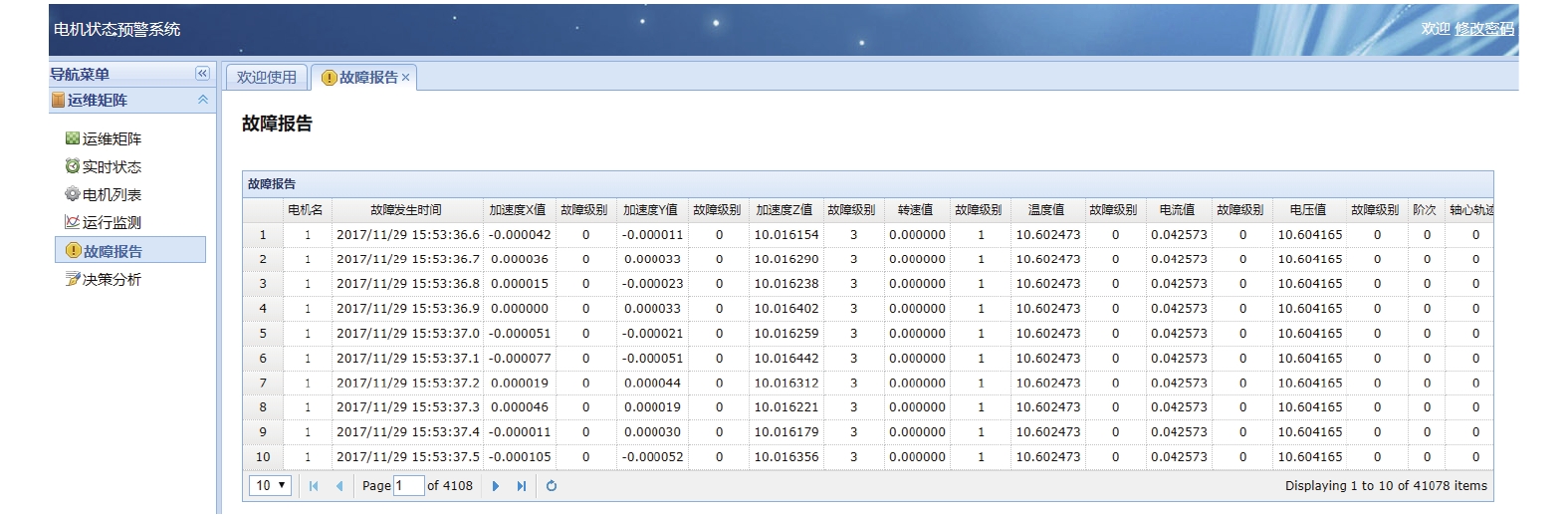Viewport: 1568px width, 518px height.
Task: Click the Z acceleration value 10.016442
Action: [x=786, y=359]
